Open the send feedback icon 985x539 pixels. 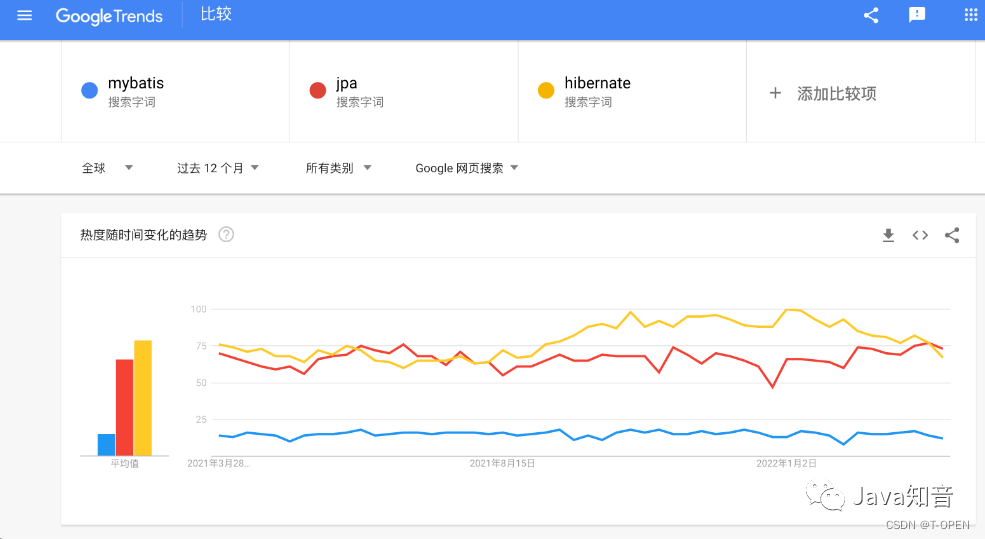pyautogui.click(x=917, y=15)
